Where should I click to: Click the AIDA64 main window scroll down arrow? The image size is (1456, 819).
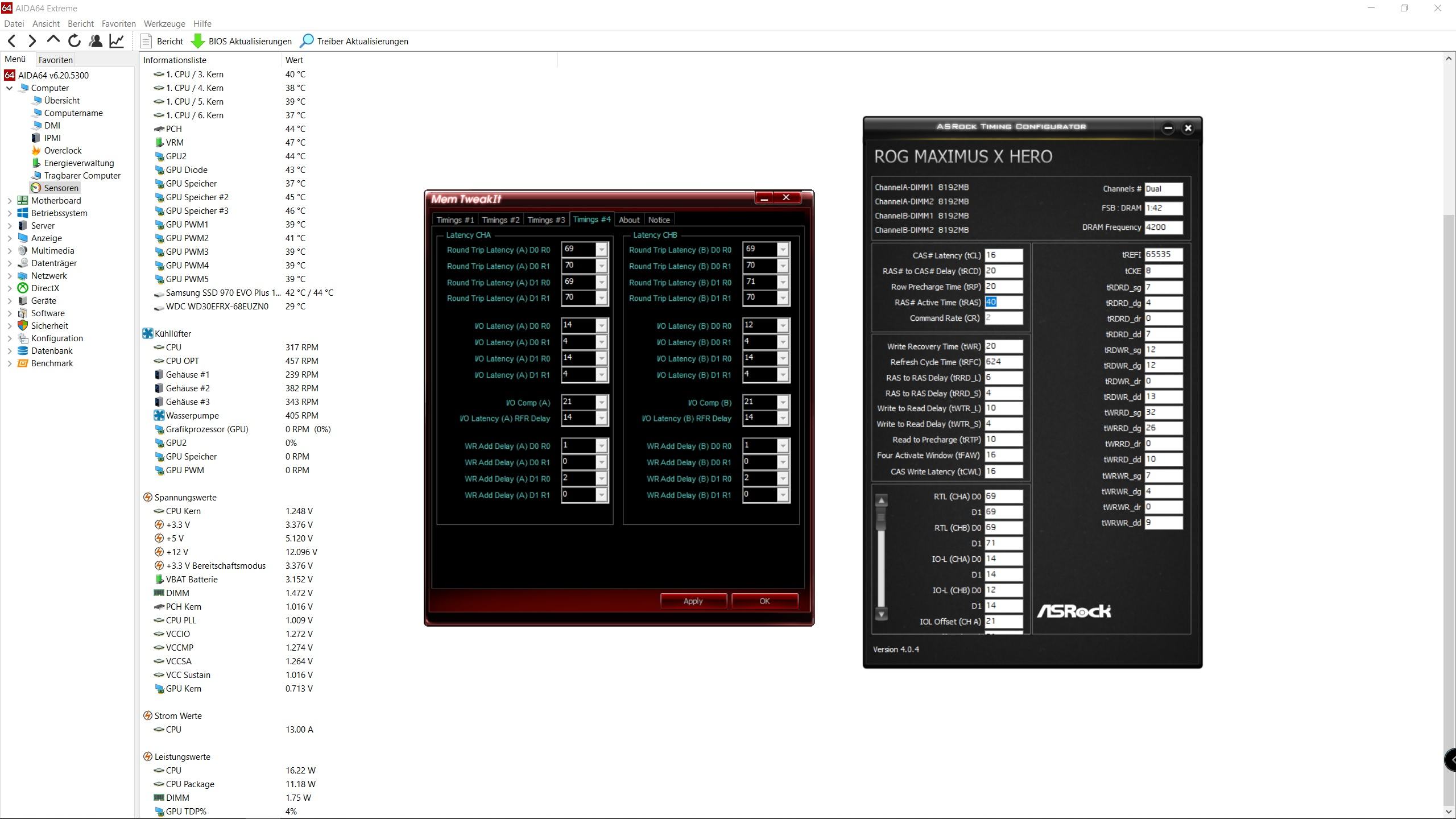[1449, 812]
